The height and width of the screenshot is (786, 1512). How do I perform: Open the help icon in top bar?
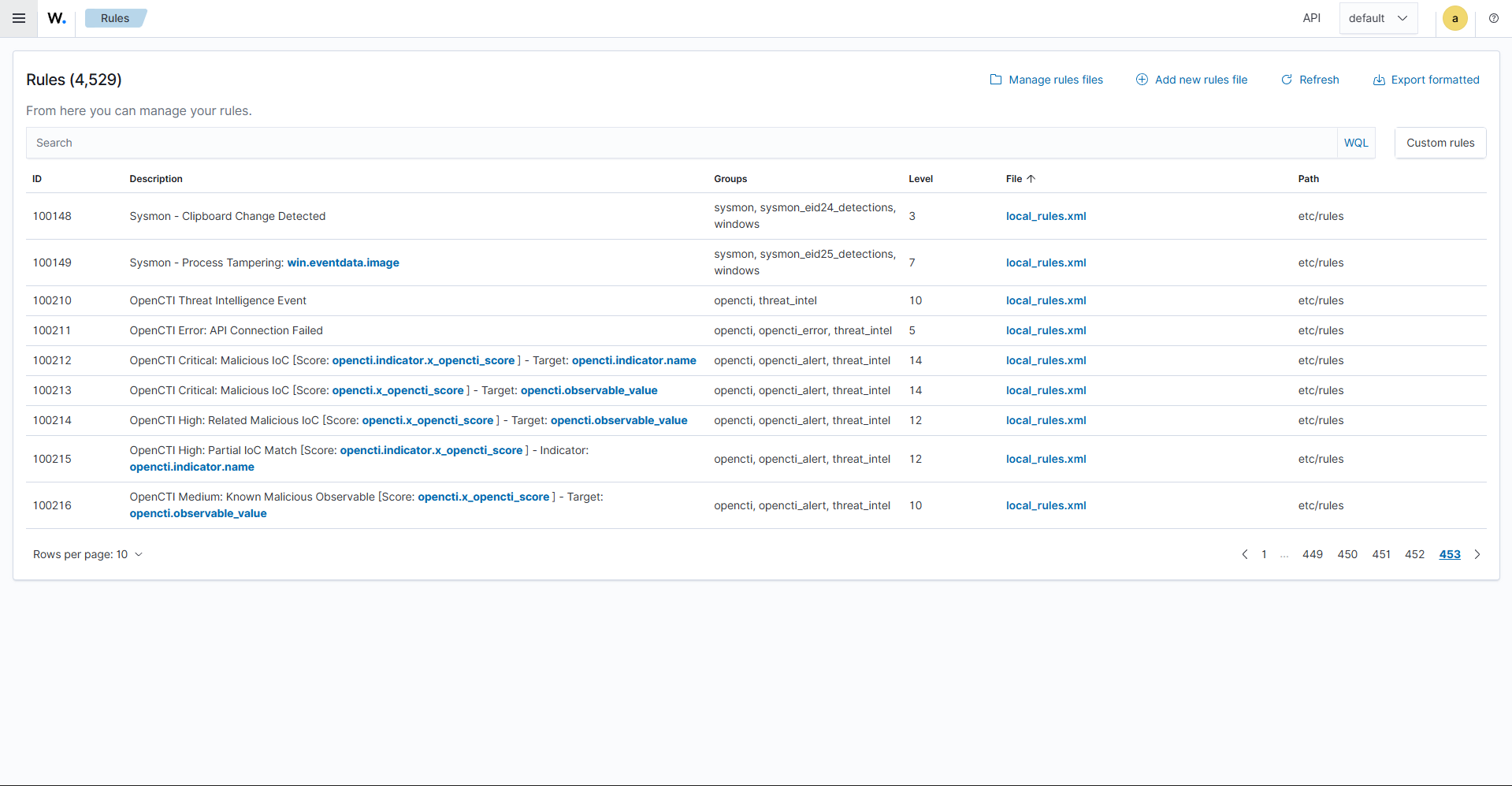(1493, 18)
